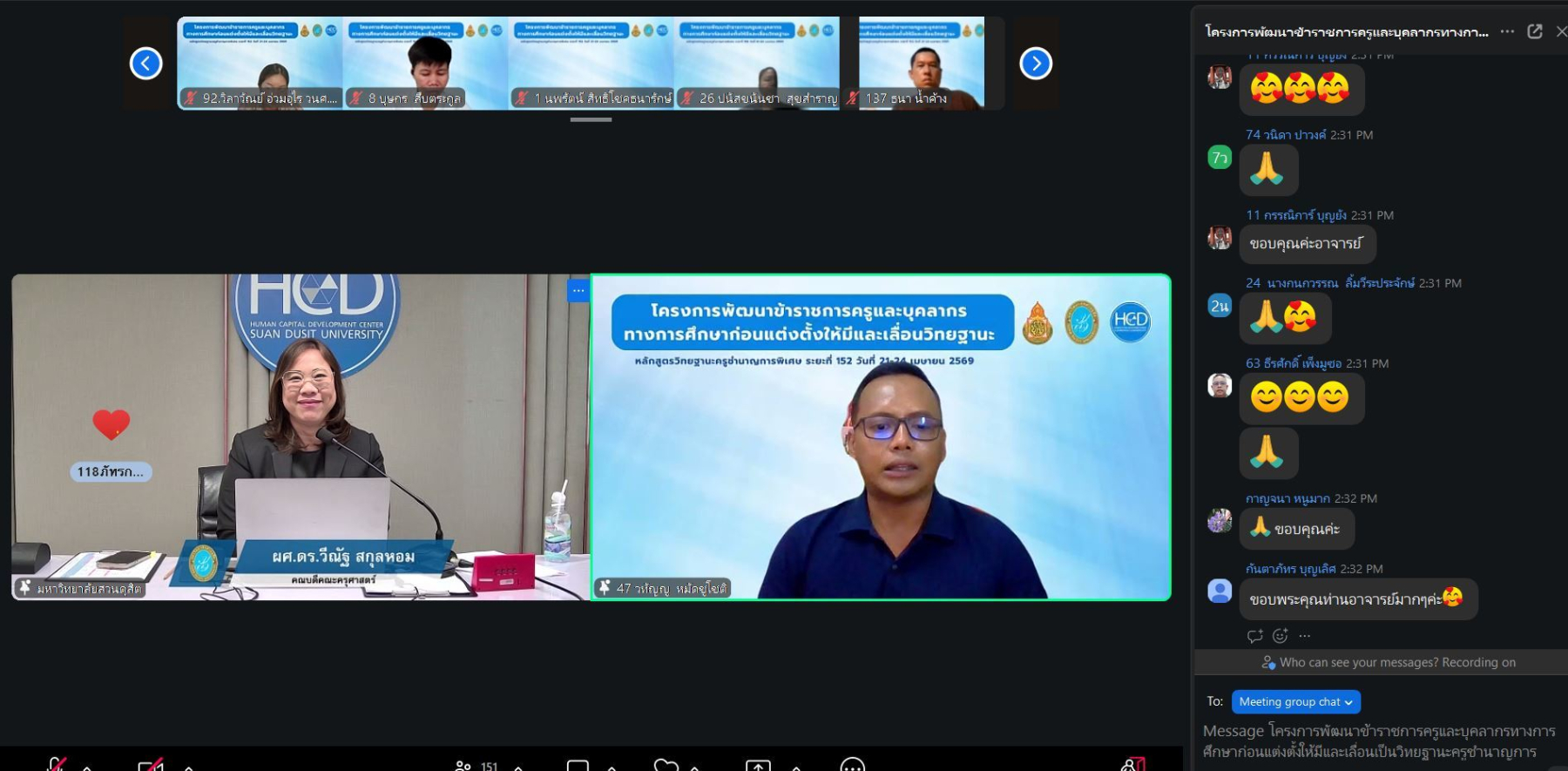
Task: Open the participants list showing 151
Action: (x=476, y=766)
